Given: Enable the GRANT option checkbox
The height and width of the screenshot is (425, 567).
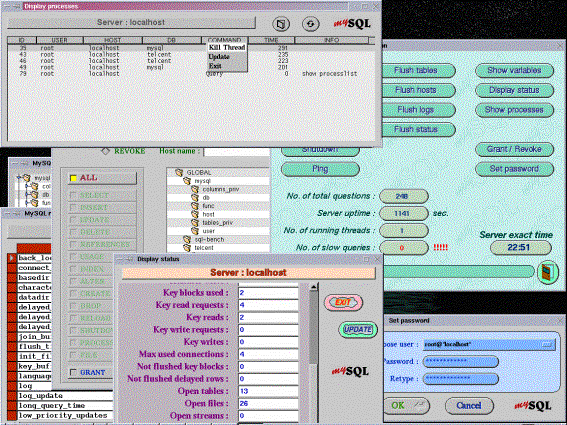Looking at the screenshot, I should click(x=73, y=372).
